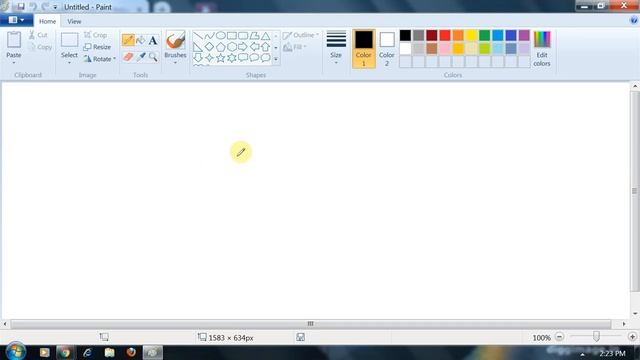This screenshot has height=360, width=640.
Task: Choose the Pentagon shape
Action: click(221, 47)
